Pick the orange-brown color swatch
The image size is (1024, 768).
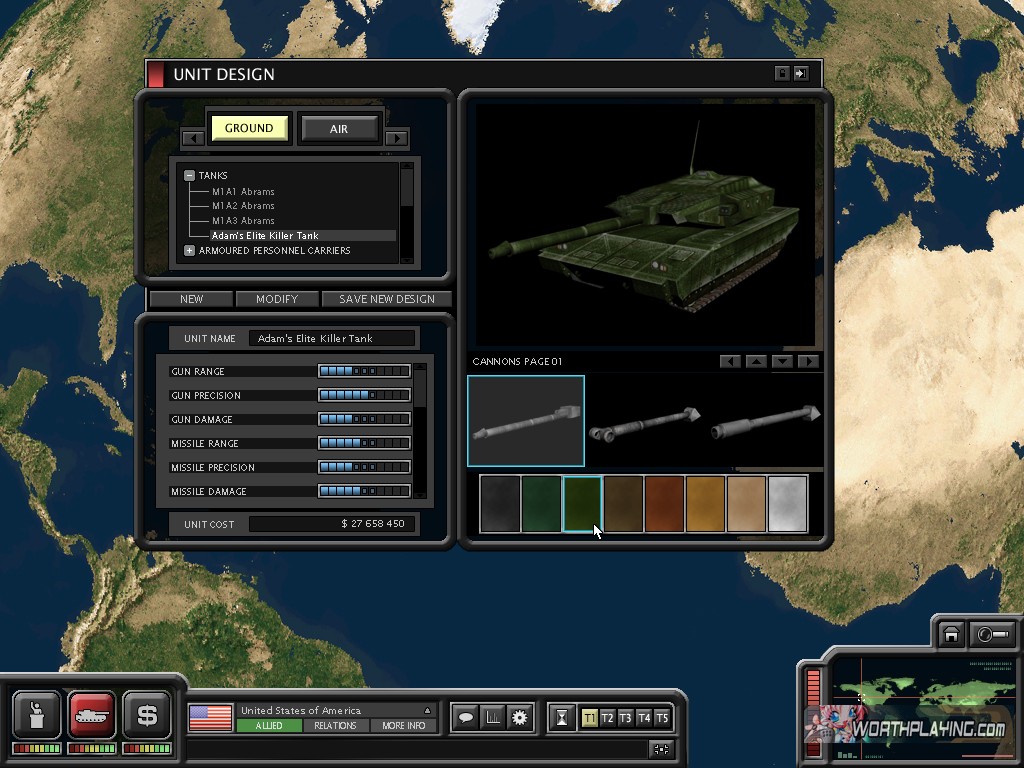coord(665,504)
